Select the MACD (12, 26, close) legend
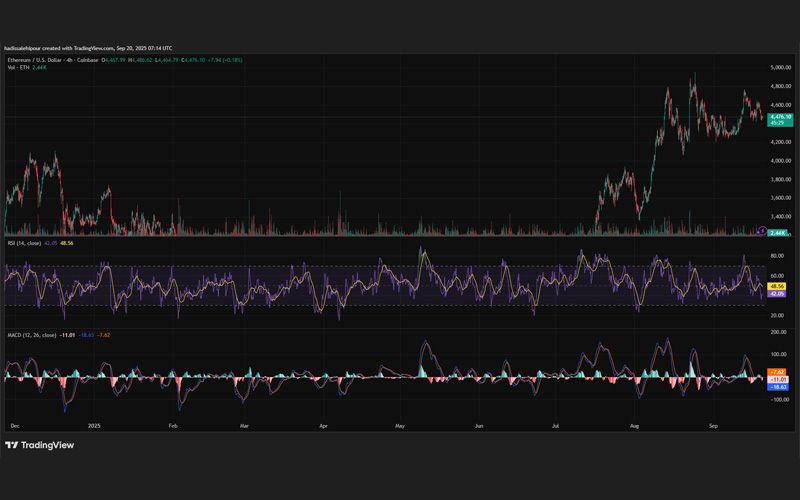 click(32, 335)
